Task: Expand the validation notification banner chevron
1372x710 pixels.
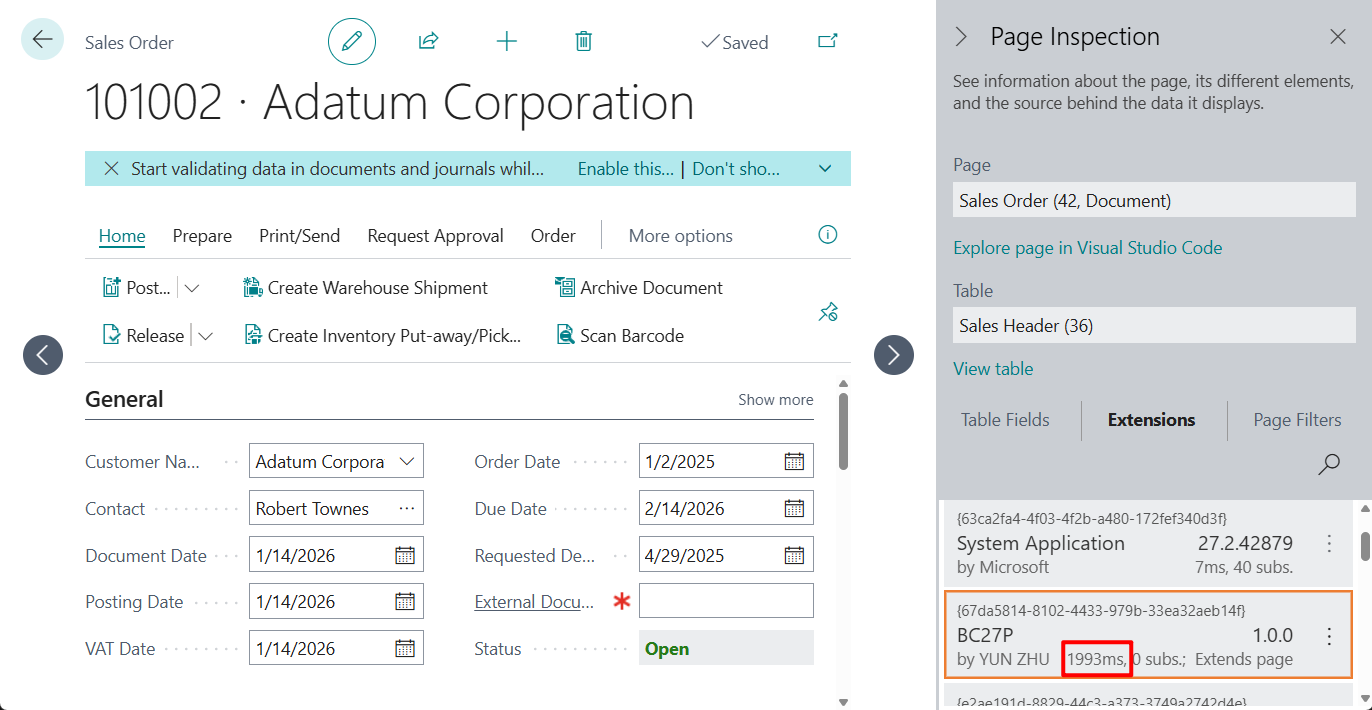Action: 825,168
